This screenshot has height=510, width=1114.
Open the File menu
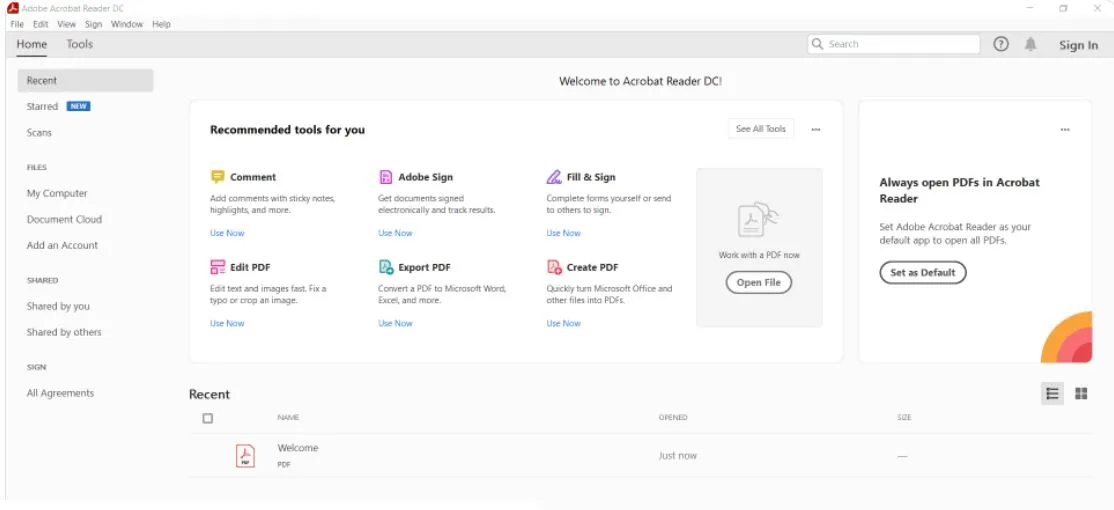coord(17,24)
